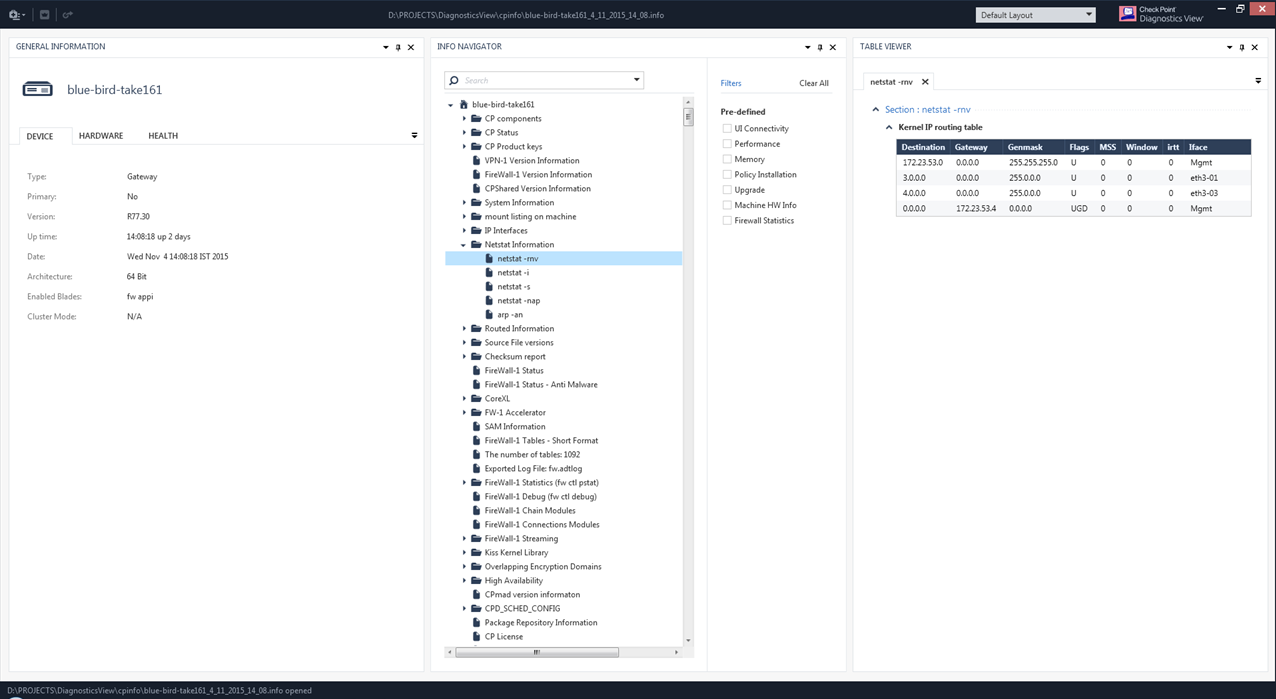
Task: Click the file icon beside VPN-1 Version Information
Action: pos(476,161)
